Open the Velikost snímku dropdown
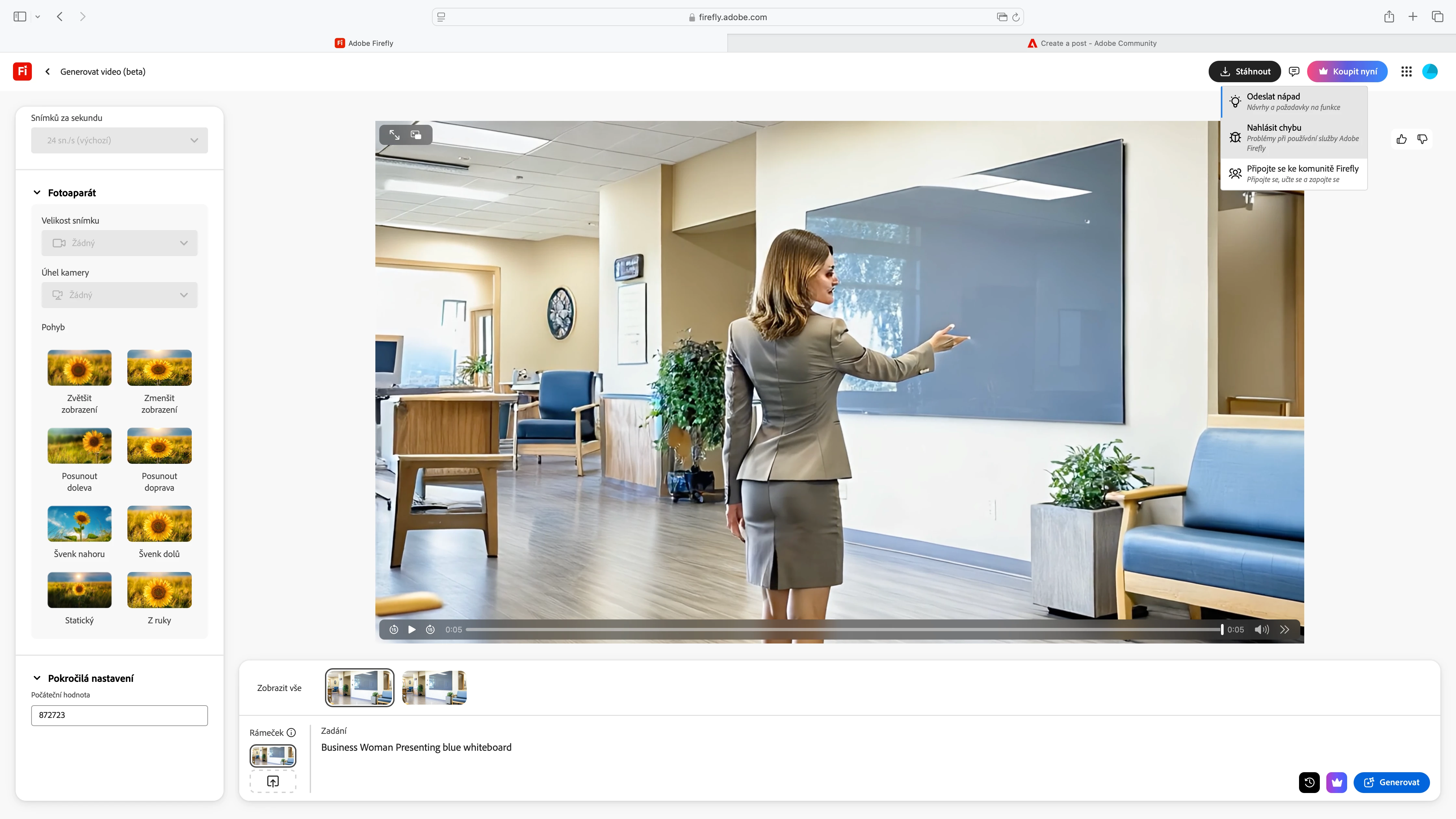 point(119,243)
